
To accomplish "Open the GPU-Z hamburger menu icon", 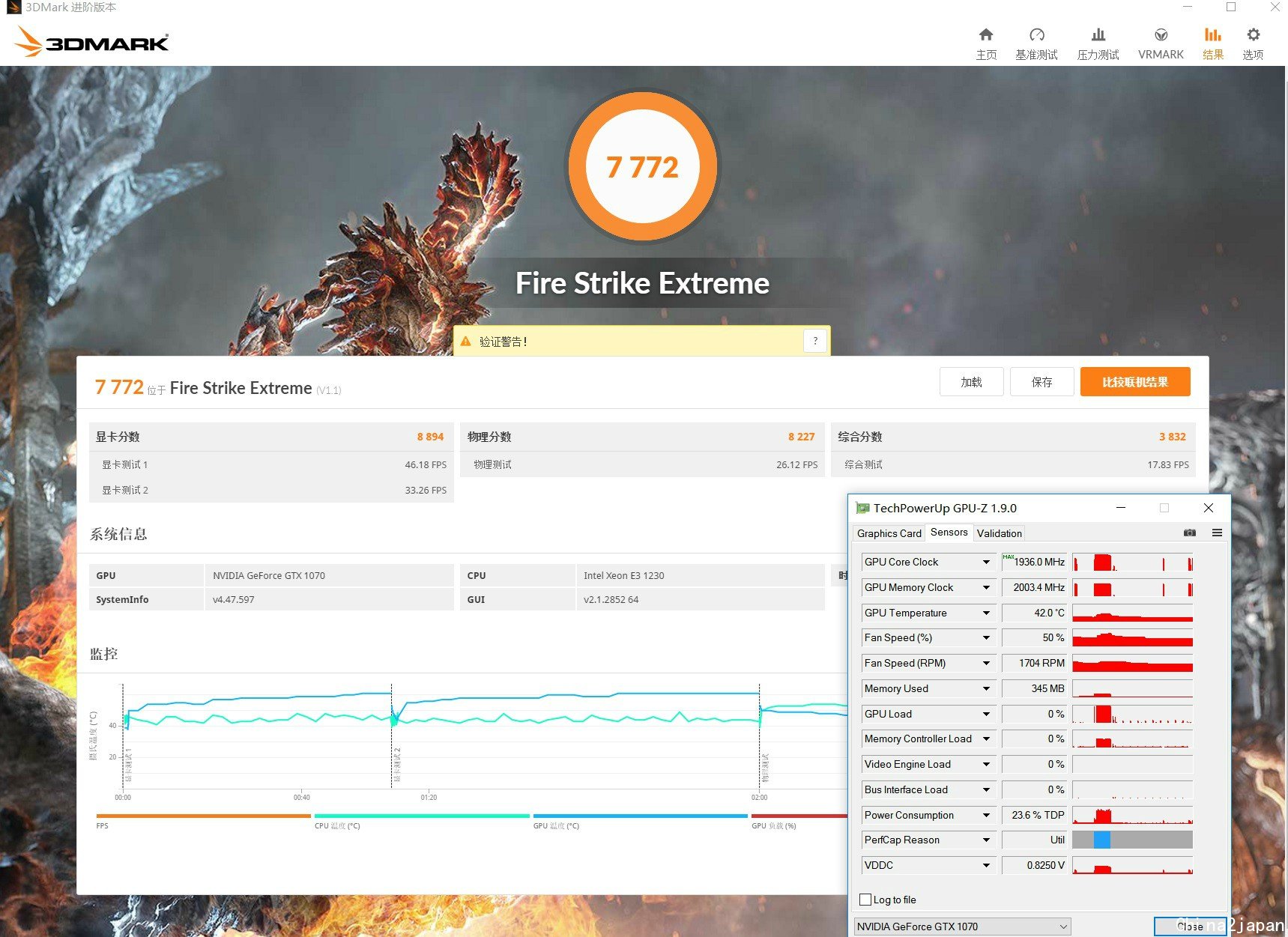I will pos(1217,533).
